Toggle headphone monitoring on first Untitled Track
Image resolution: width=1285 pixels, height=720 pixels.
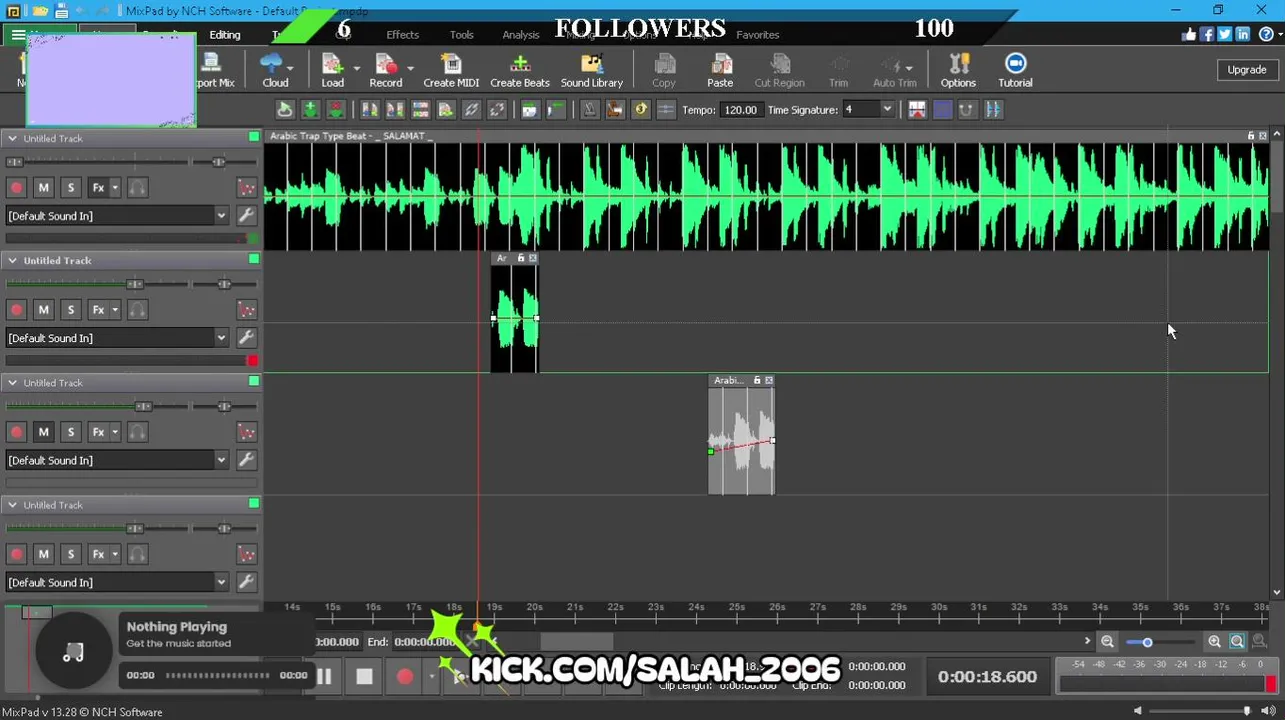click(x=138, y=188)
